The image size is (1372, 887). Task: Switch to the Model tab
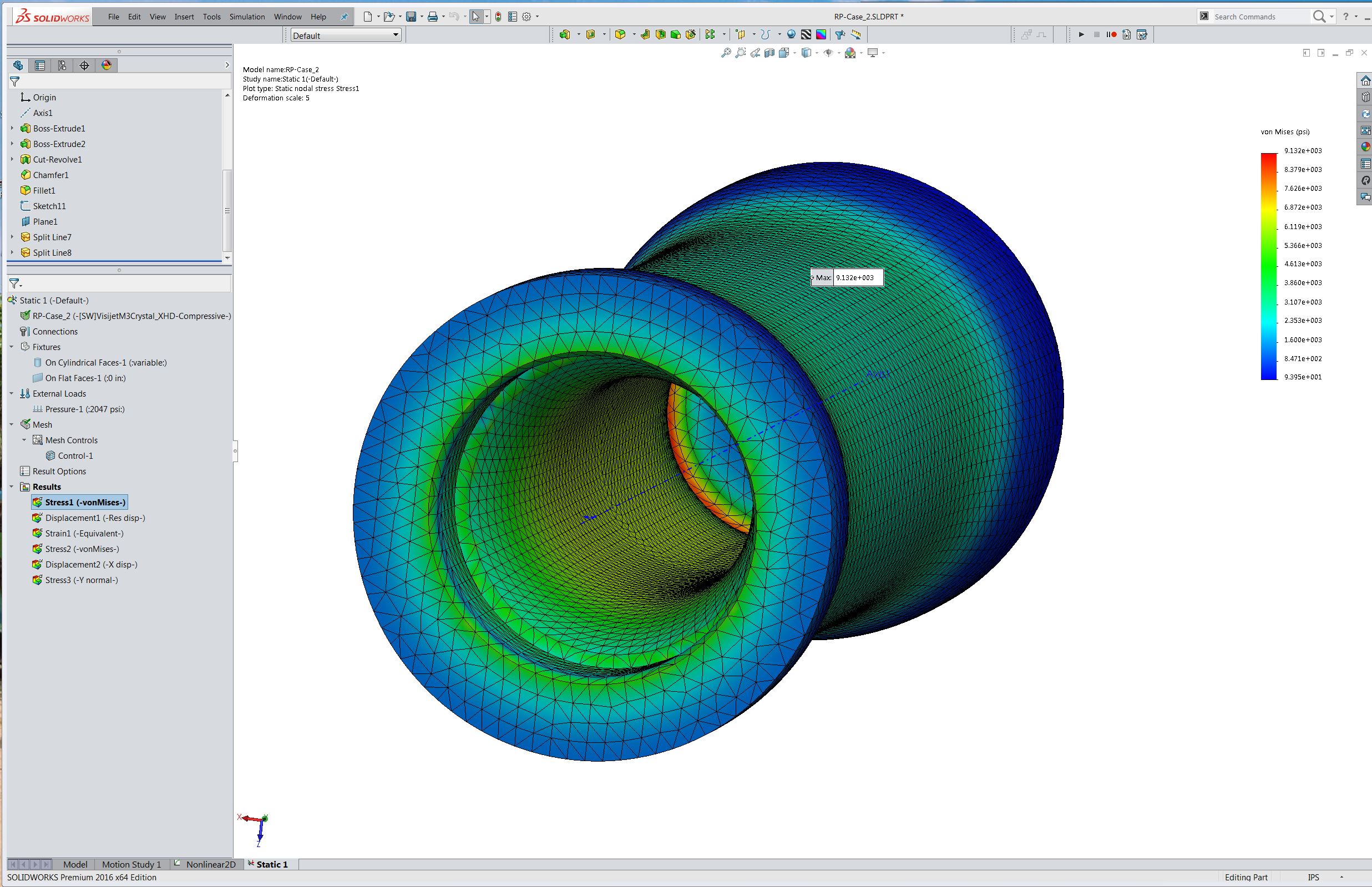75,864
